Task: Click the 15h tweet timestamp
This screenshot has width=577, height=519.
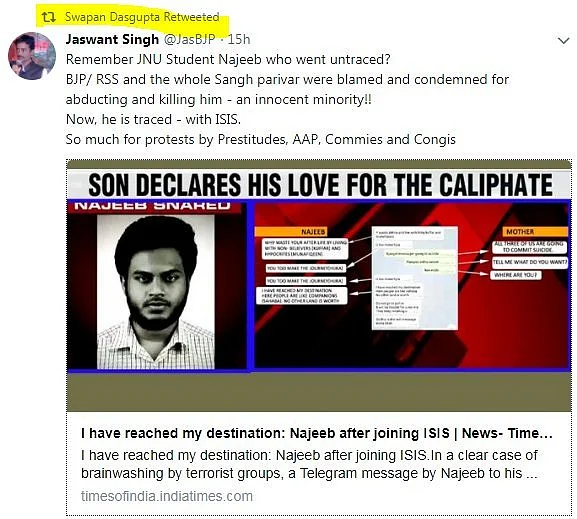Action: point(239,39)
